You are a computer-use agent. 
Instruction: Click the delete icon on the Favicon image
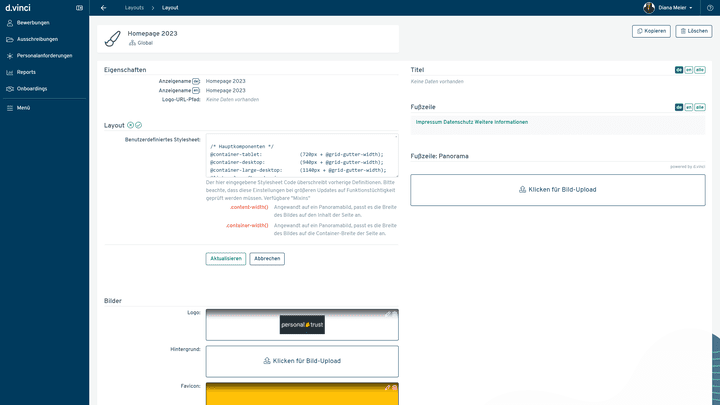(x=394, y=387)
